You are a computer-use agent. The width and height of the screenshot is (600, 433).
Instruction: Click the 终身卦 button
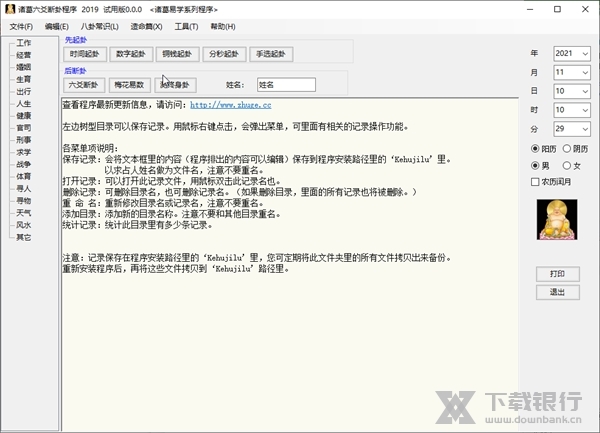point(175,85)
